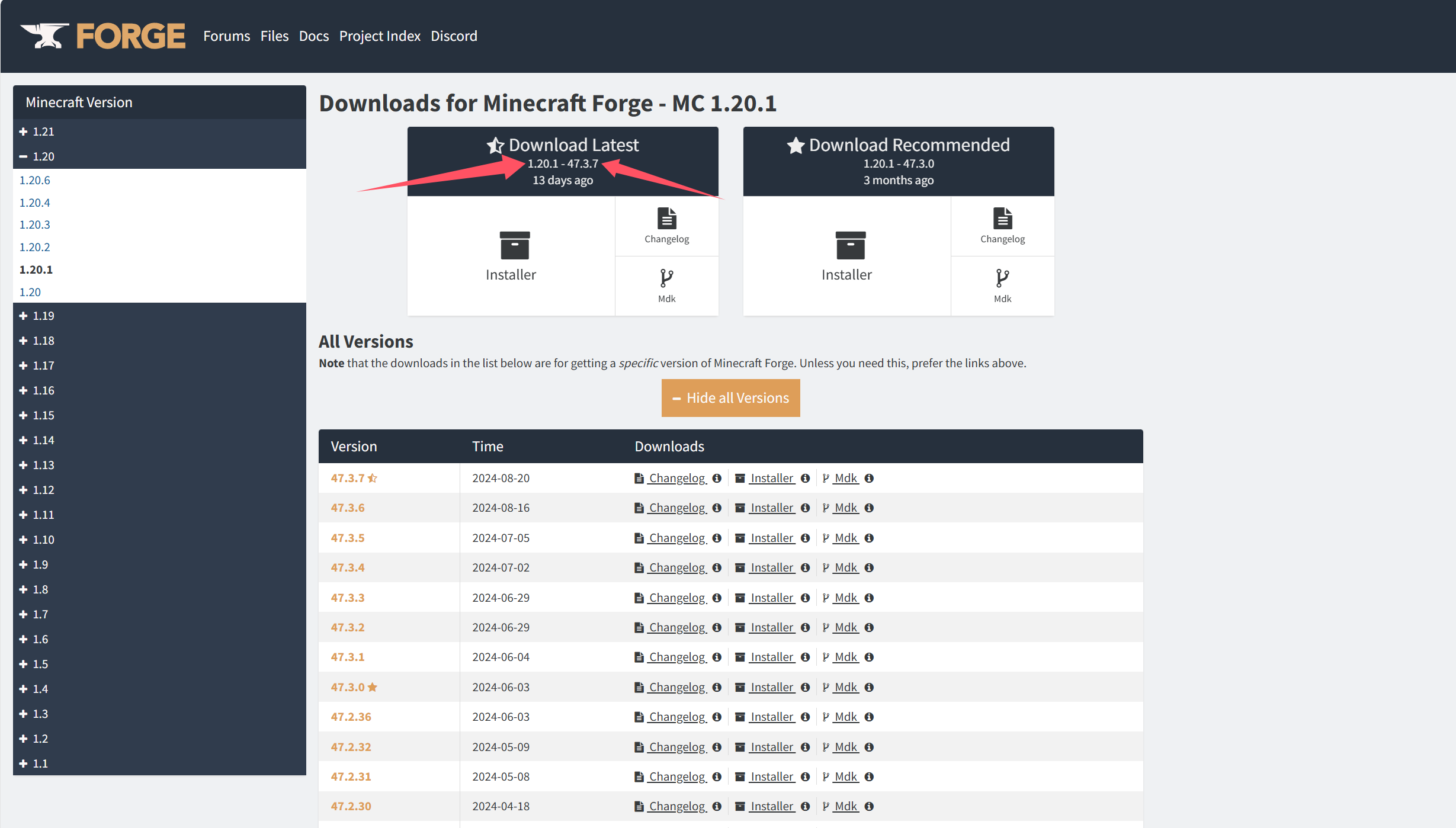Click the Changelog icon in Download Recommended

coord(1001,225)
